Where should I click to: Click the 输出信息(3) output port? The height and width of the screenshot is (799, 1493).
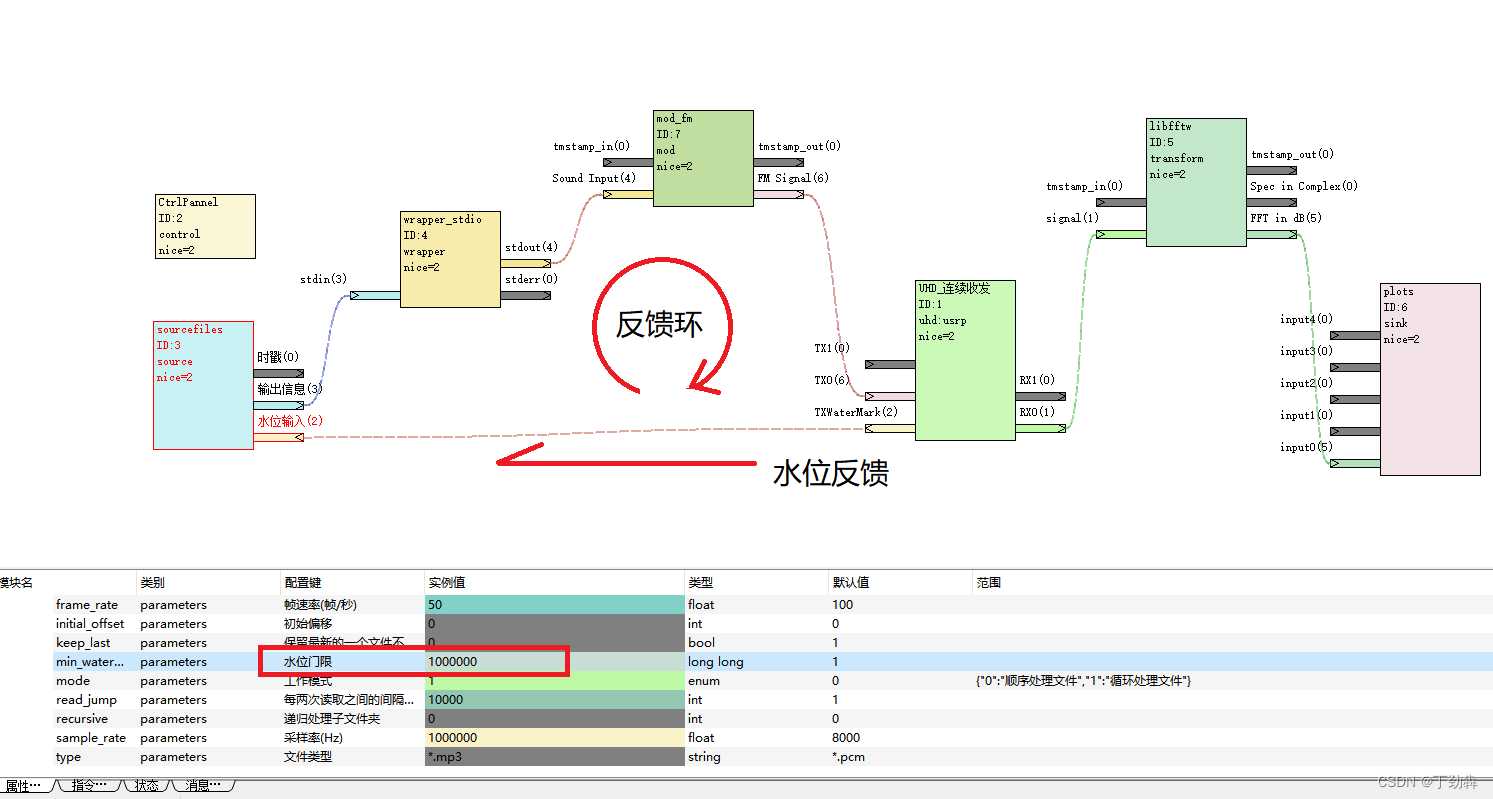pyautogui.click(x=279, y=405)
